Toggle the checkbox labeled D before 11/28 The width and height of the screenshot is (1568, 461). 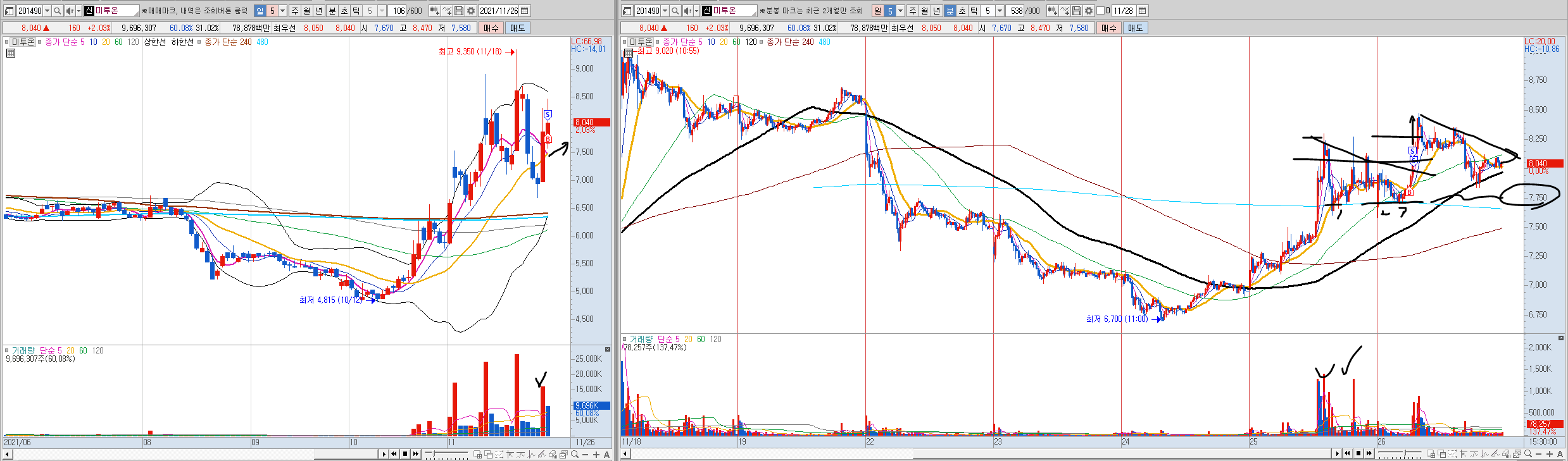[1100, 11]
